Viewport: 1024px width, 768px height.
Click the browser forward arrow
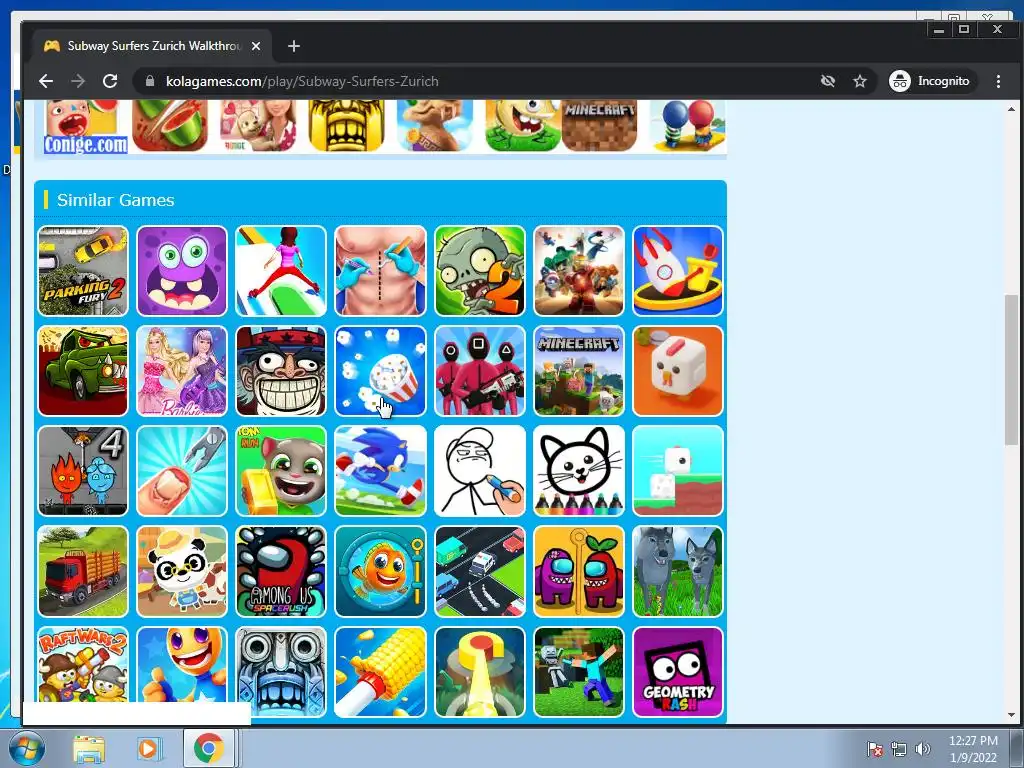pyautogui.click(x=78, y=81)
